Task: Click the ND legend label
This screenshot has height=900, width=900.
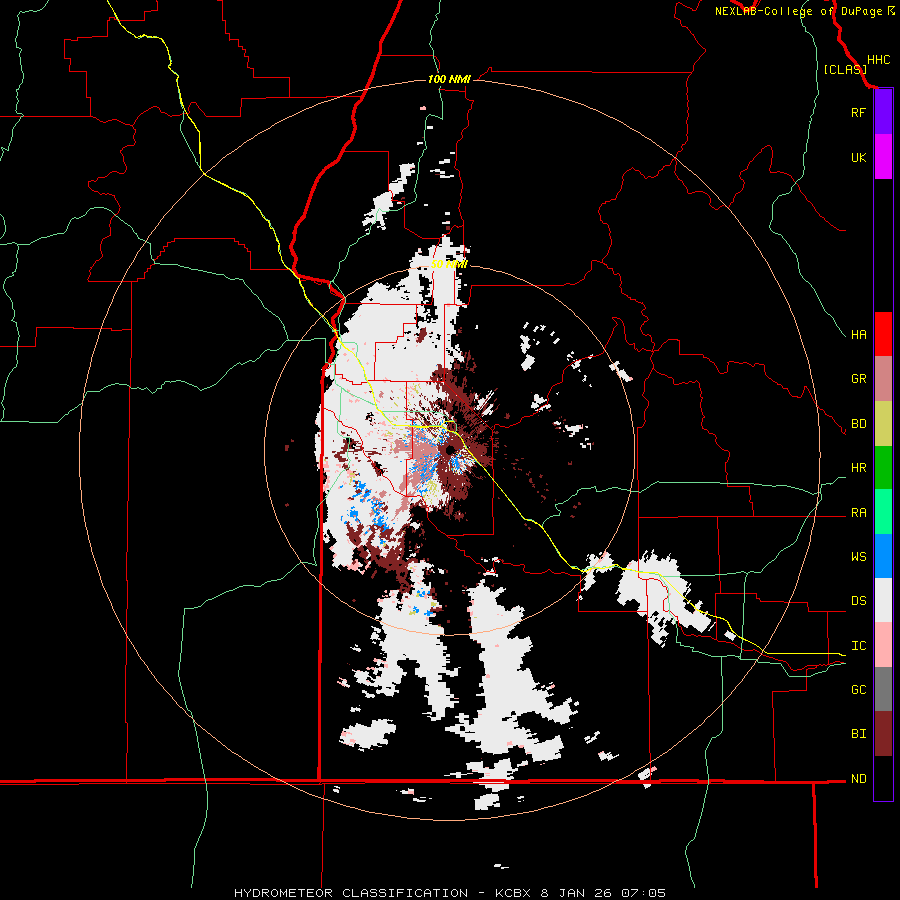Action: click(x=858, y=779)
